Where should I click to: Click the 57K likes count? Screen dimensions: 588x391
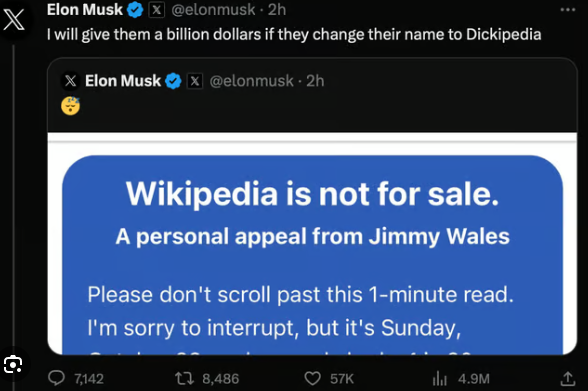pyautogui.click(x=342, y=379)
